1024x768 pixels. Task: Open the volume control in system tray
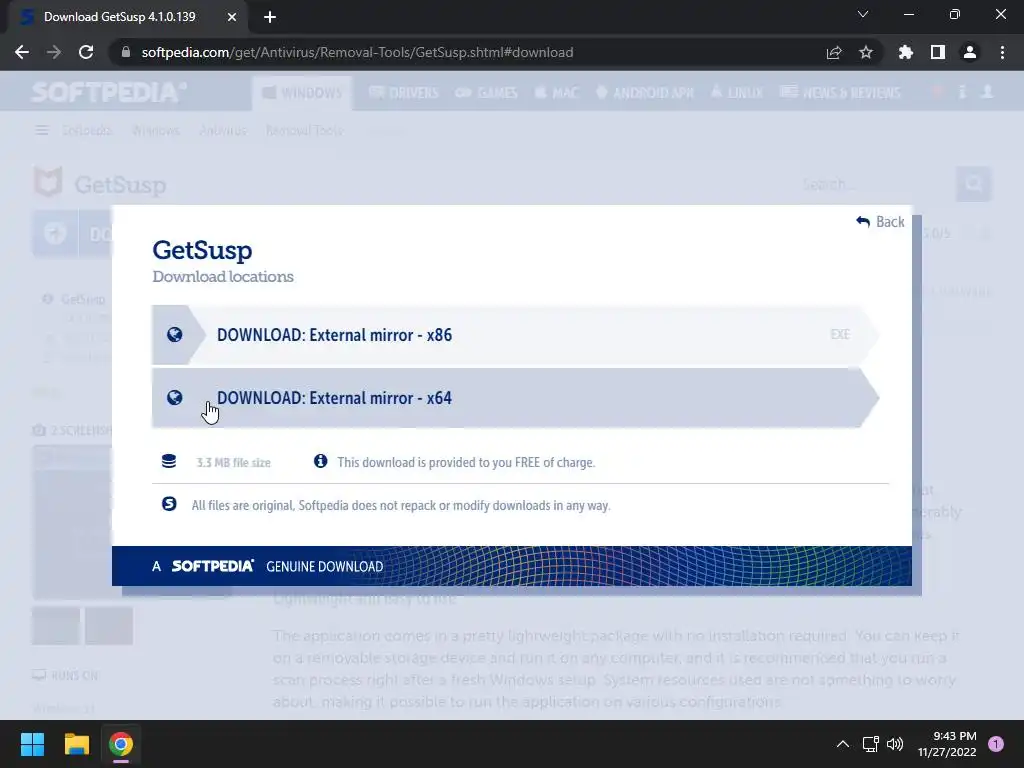[x=895, y=744]
